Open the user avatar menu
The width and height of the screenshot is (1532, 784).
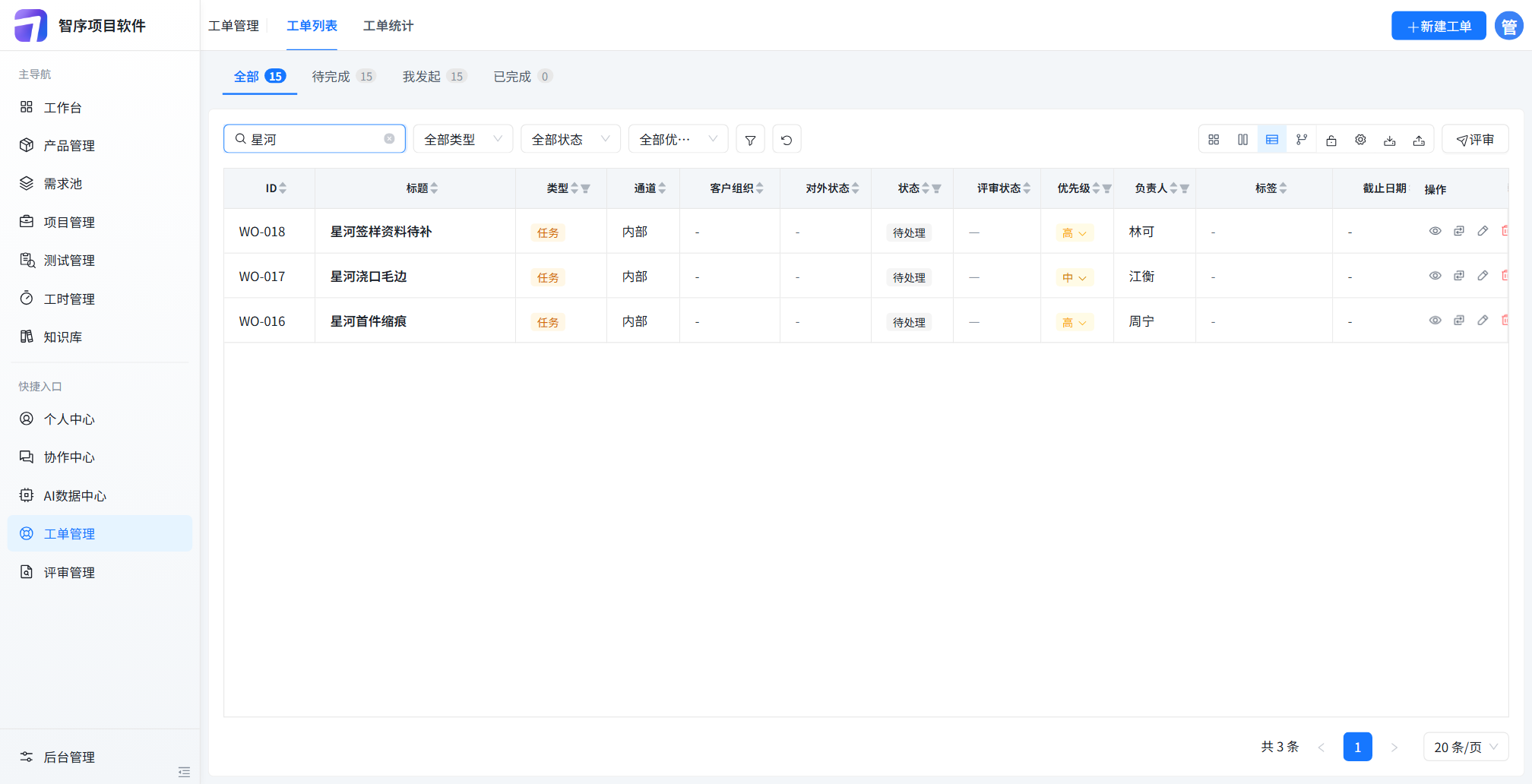(1508, 26)
